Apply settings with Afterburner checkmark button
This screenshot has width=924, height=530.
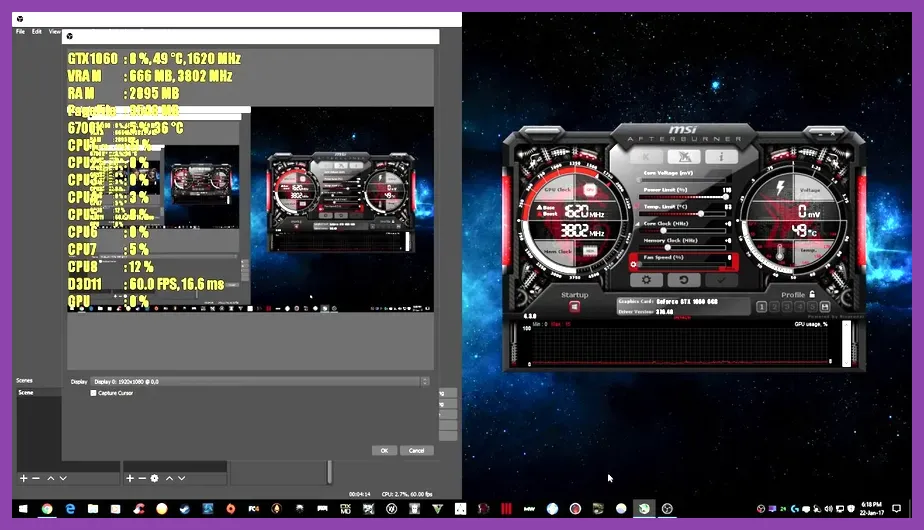tap(721, 280)
